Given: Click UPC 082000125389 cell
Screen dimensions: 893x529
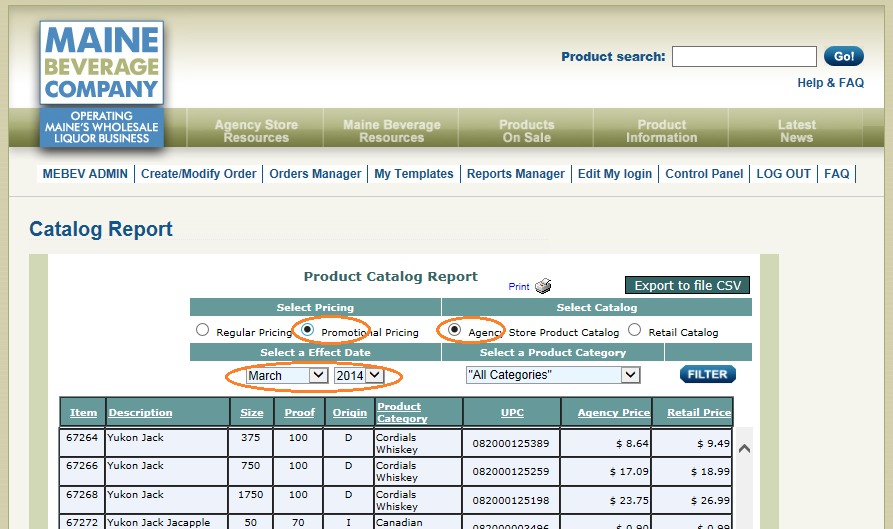Looking at the screenshot, I should tap(511, 444).
